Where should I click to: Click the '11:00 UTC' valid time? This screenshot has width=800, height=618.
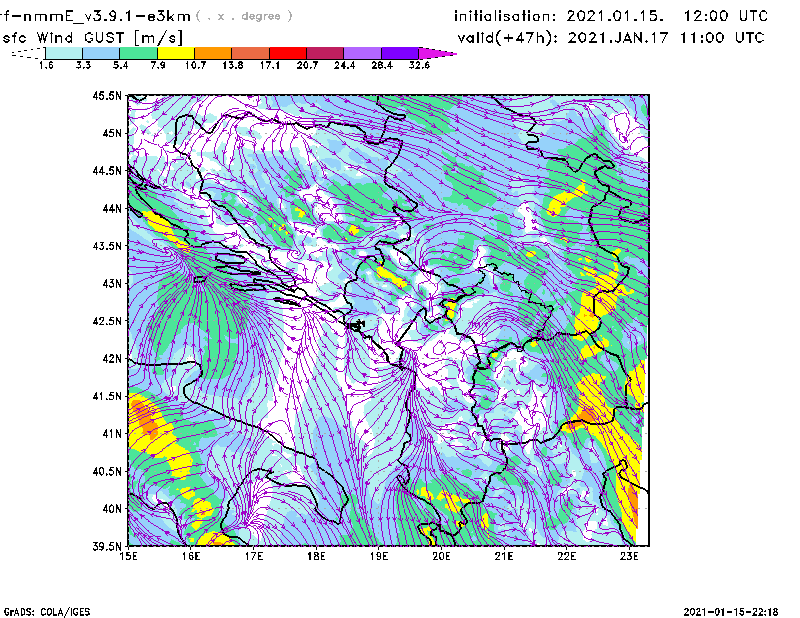(722, 38)
